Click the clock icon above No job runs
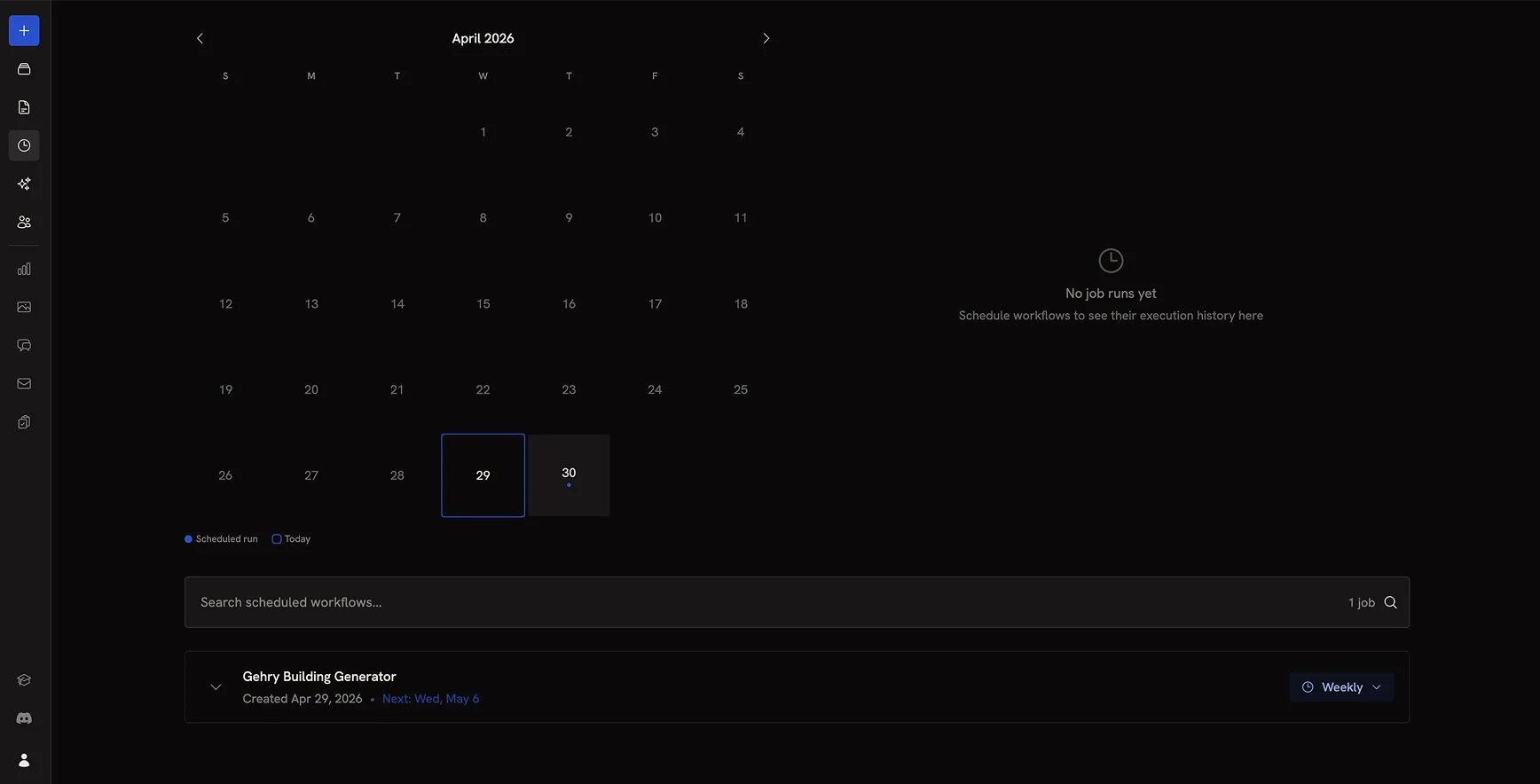Screen dimensions: 1540x784 click(1111, 261)
